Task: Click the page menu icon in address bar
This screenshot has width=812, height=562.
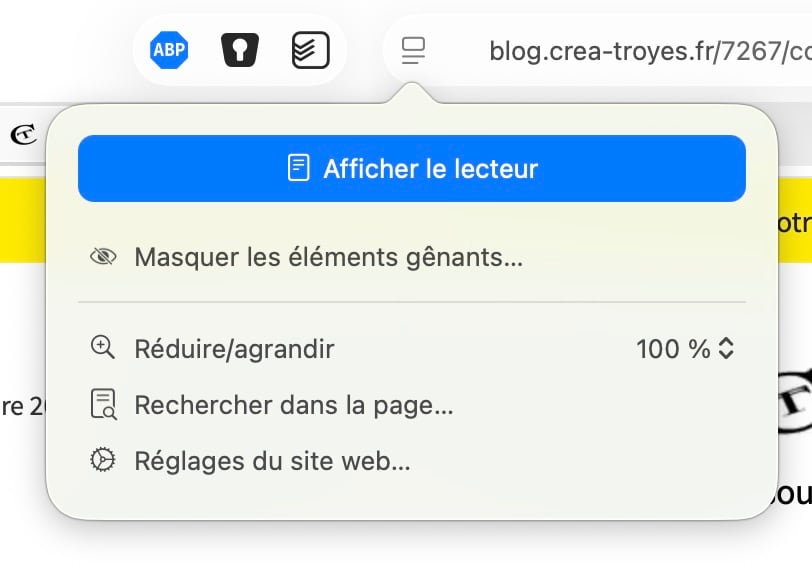Action: (x=413, y=50)
